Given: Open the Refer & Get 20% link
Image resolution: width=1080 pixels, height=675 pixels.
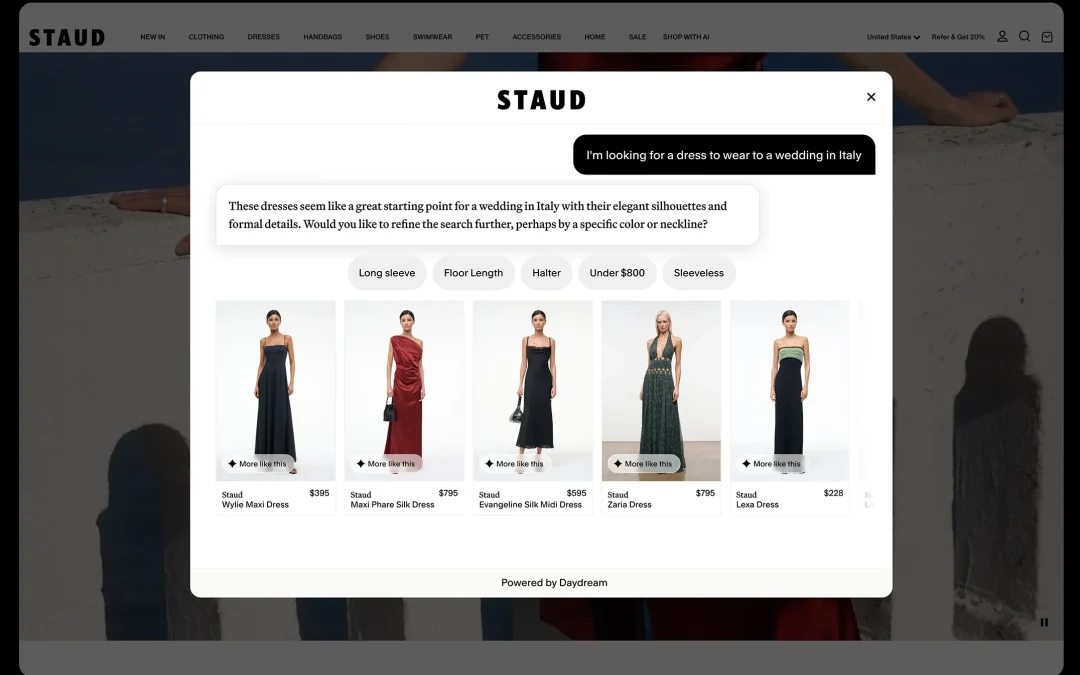Looking at the screenshot, I should point(957,37).
